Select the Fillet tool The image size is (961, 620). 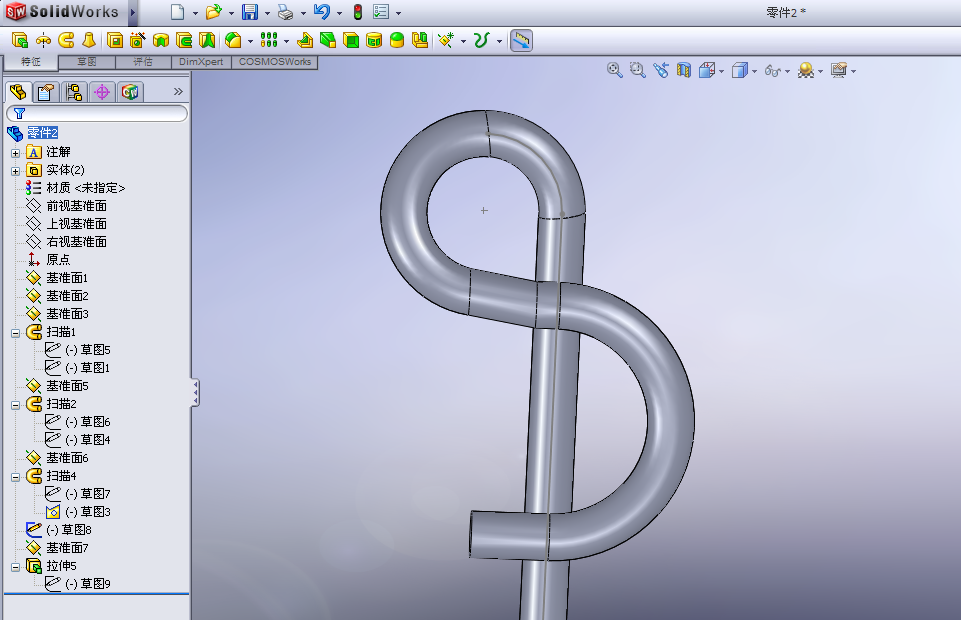(x=233, y=40)
